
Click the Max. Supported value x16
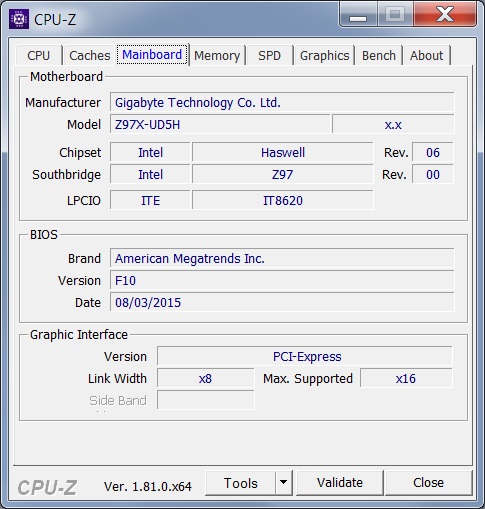point(406,378)
